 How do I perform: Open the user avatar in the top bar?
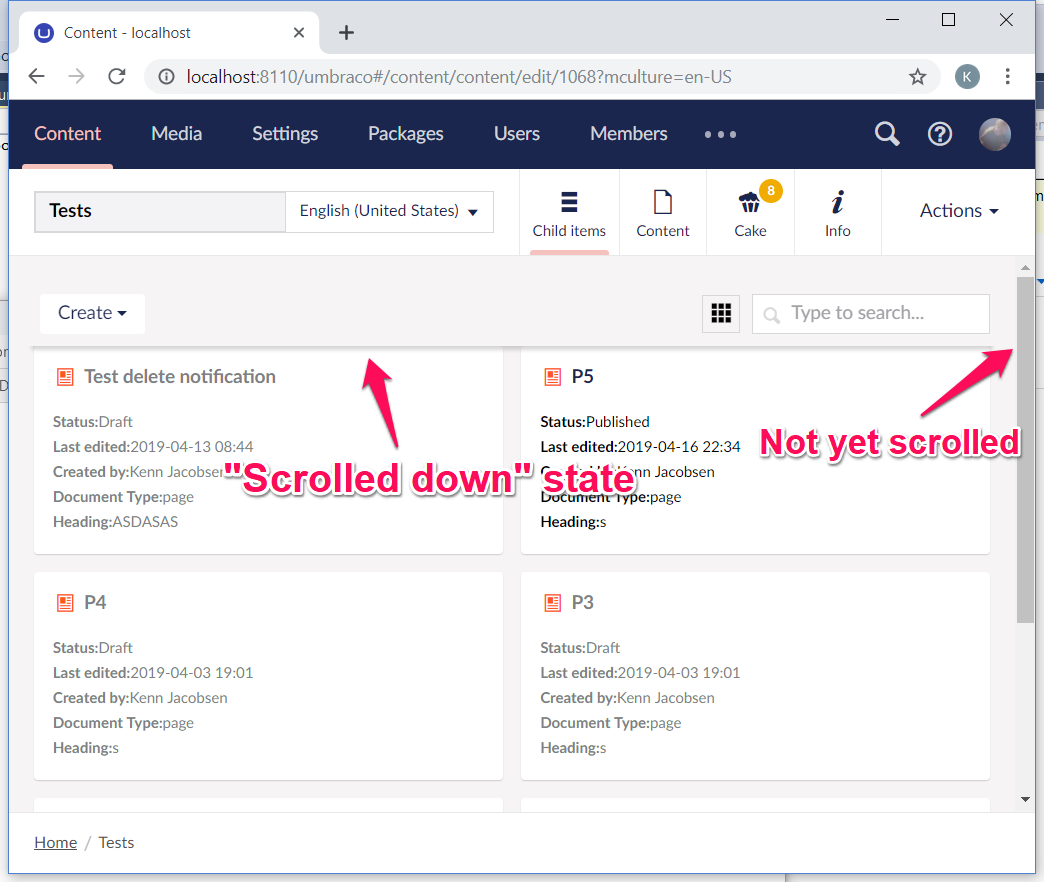pos(994,133)
